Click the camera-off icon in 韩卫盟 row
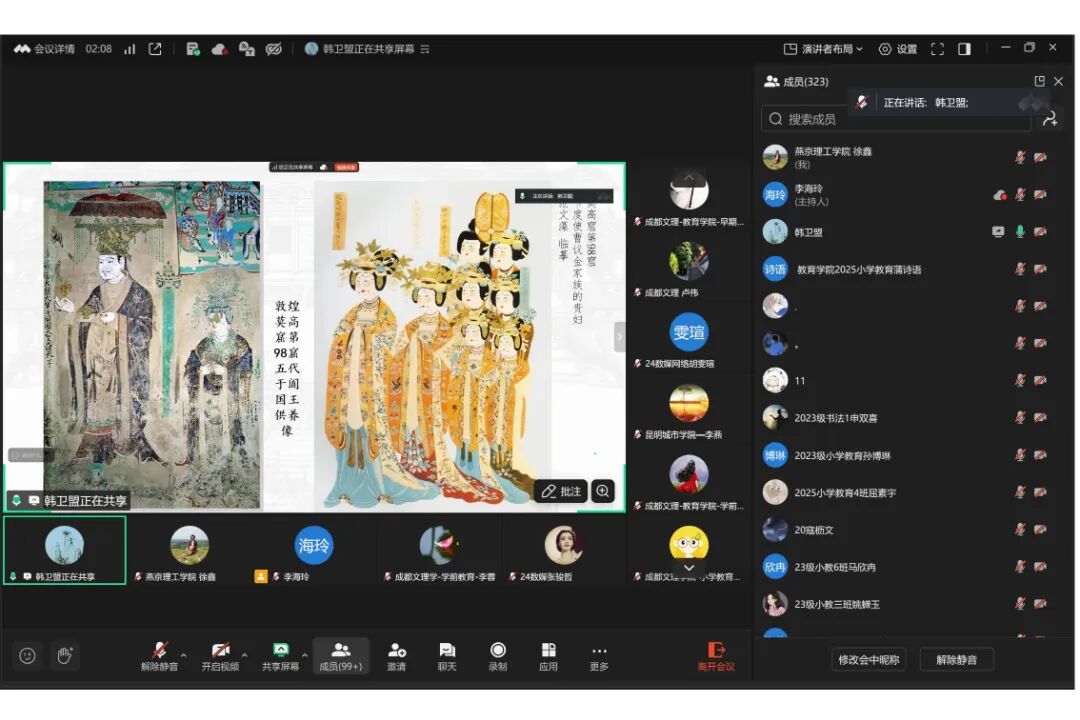 (1041, 232)
